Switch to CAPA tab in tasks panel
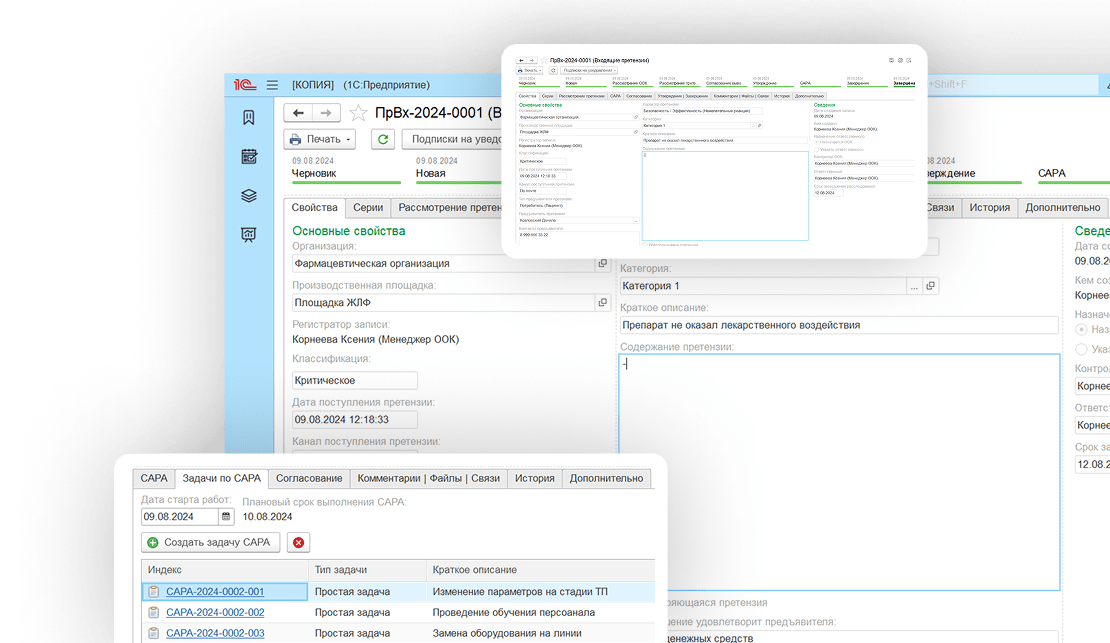 (x=154, y=479)
